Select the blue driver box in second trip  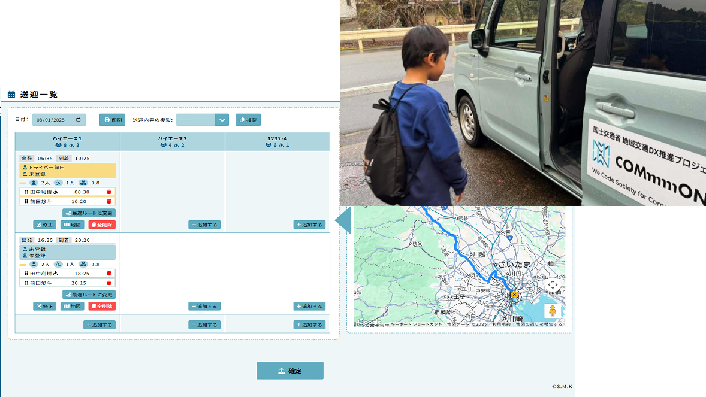click(68, 252)
